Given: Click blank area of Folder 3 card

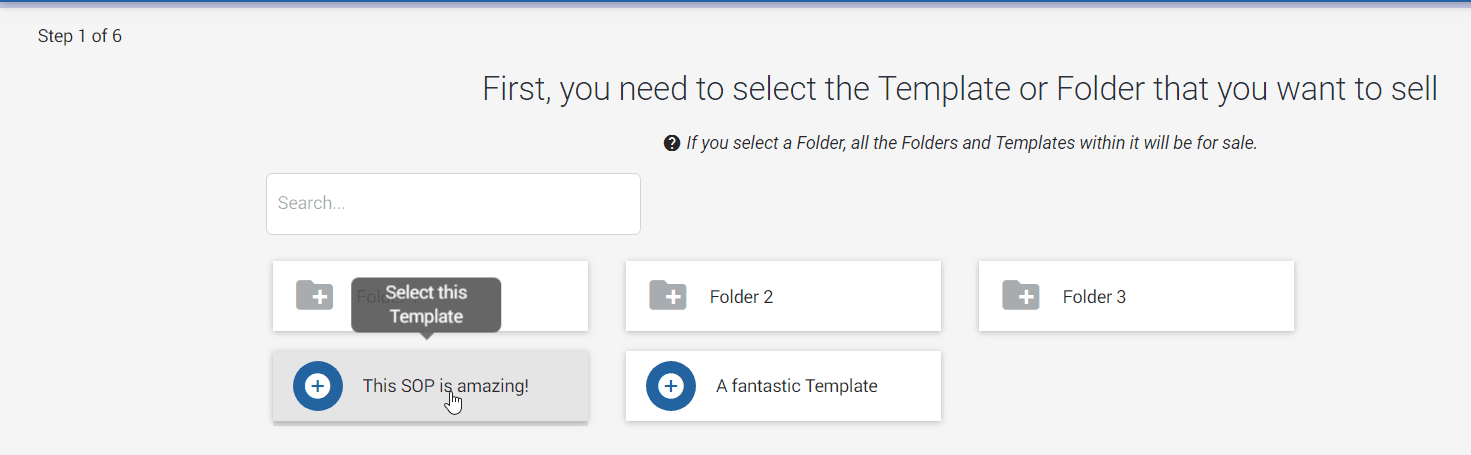Looking at the screenshot, I should point(1210,296).
